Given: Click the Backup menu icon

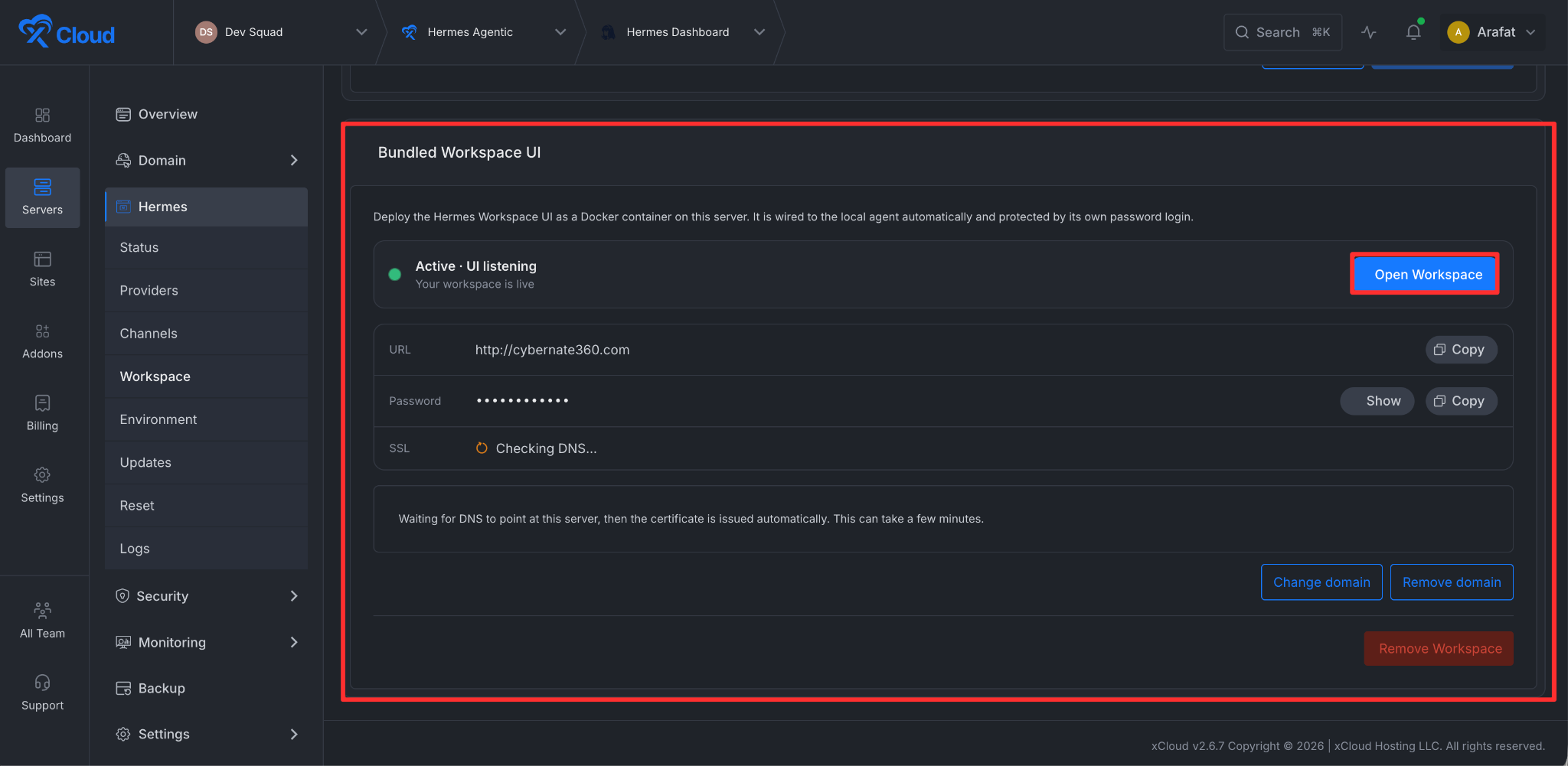Looking at the screenshot, I should point(123,688).
